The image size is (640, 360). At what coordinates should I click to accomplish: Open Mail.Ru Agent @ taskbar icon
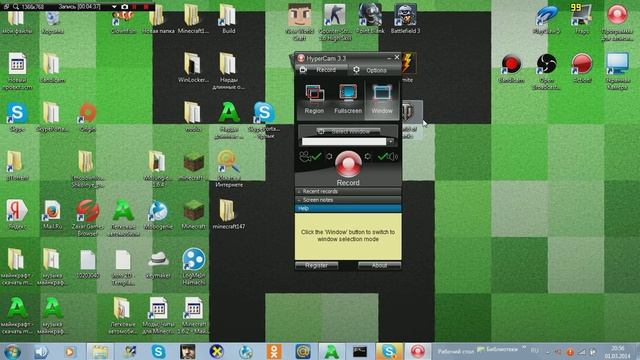point(303,351)
